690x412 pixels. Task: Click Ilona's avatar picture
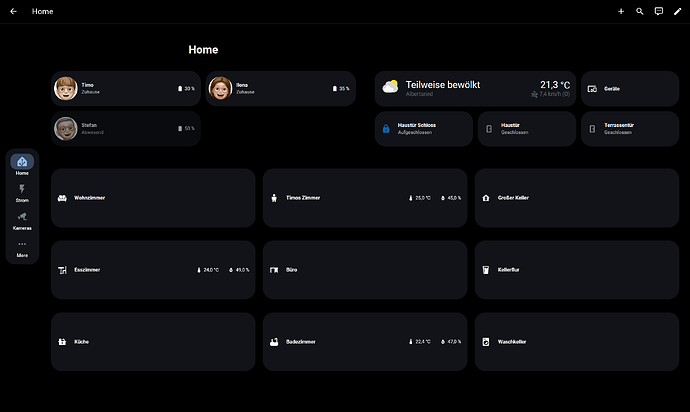220,88
